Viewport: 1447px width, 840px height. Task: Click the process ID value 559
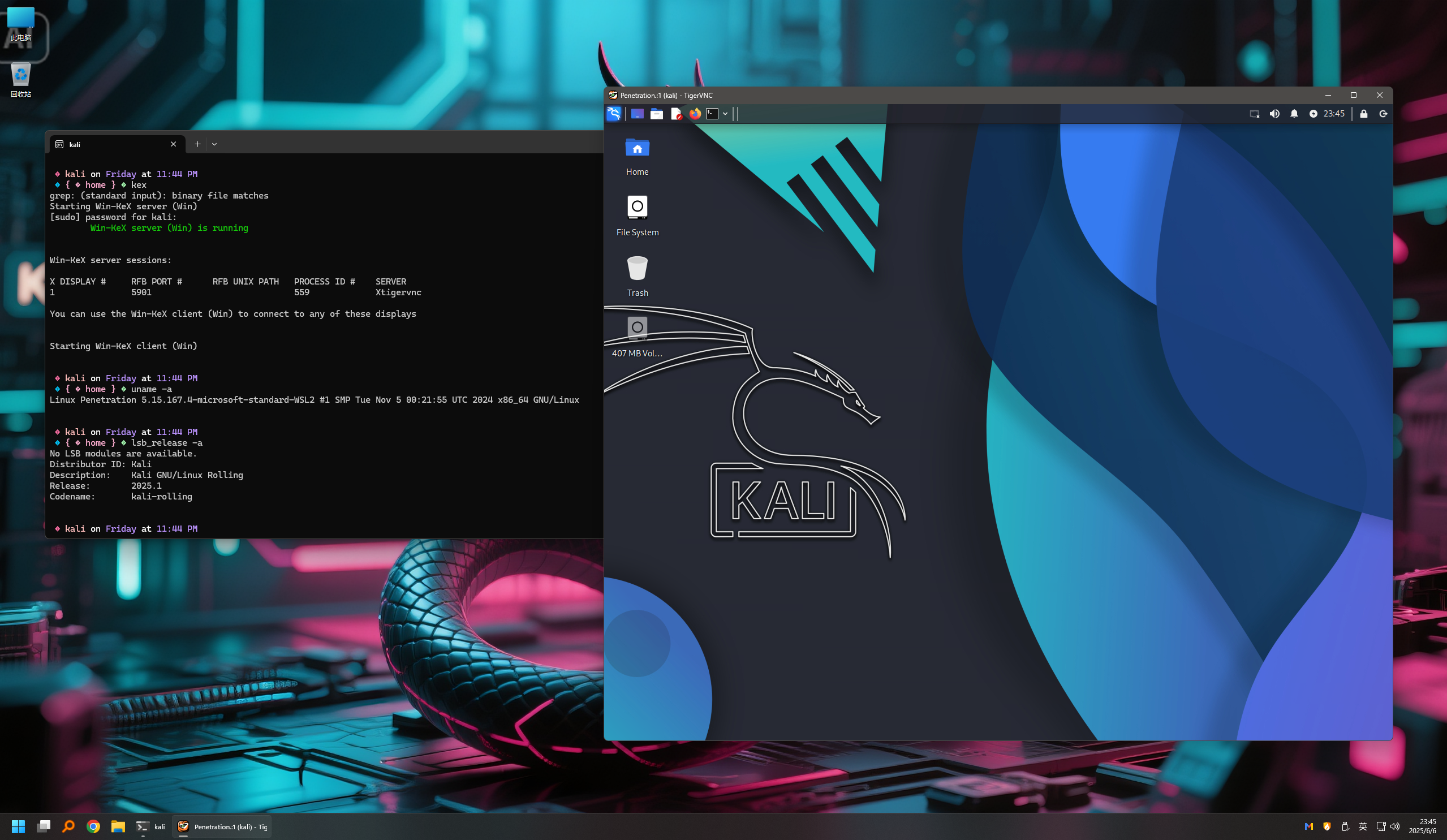click(x=302, y=292)
